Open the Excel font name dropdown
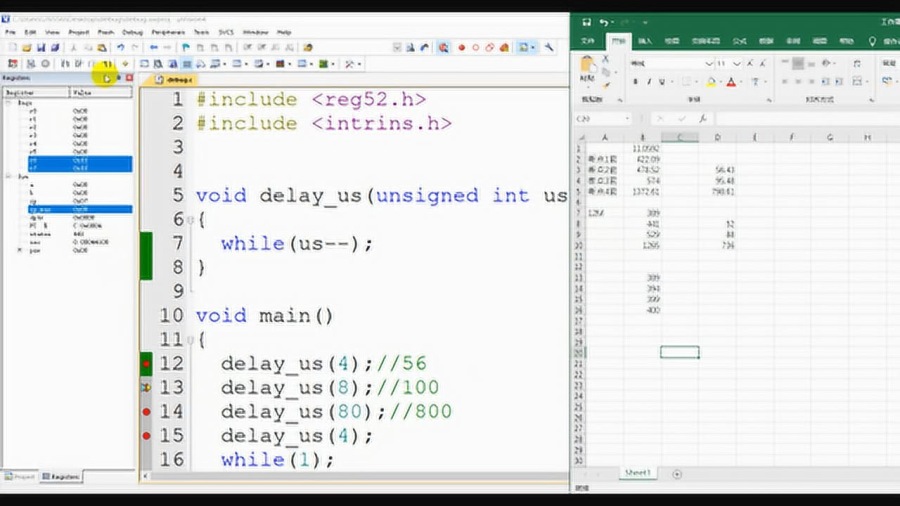The height and width of the screenshot is (506, 900). click(709, 63)
